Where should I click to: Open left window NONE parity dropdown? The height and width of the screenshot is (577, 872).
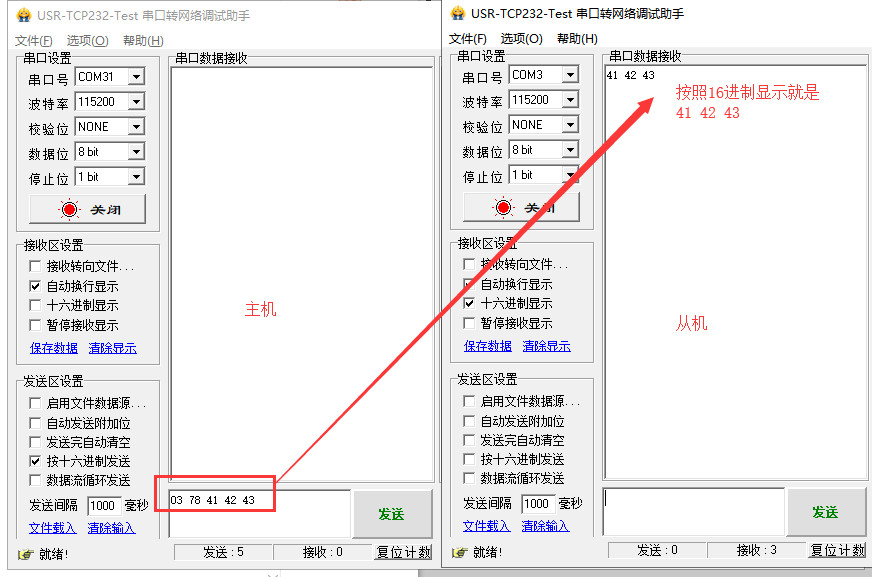click(136, 127)
